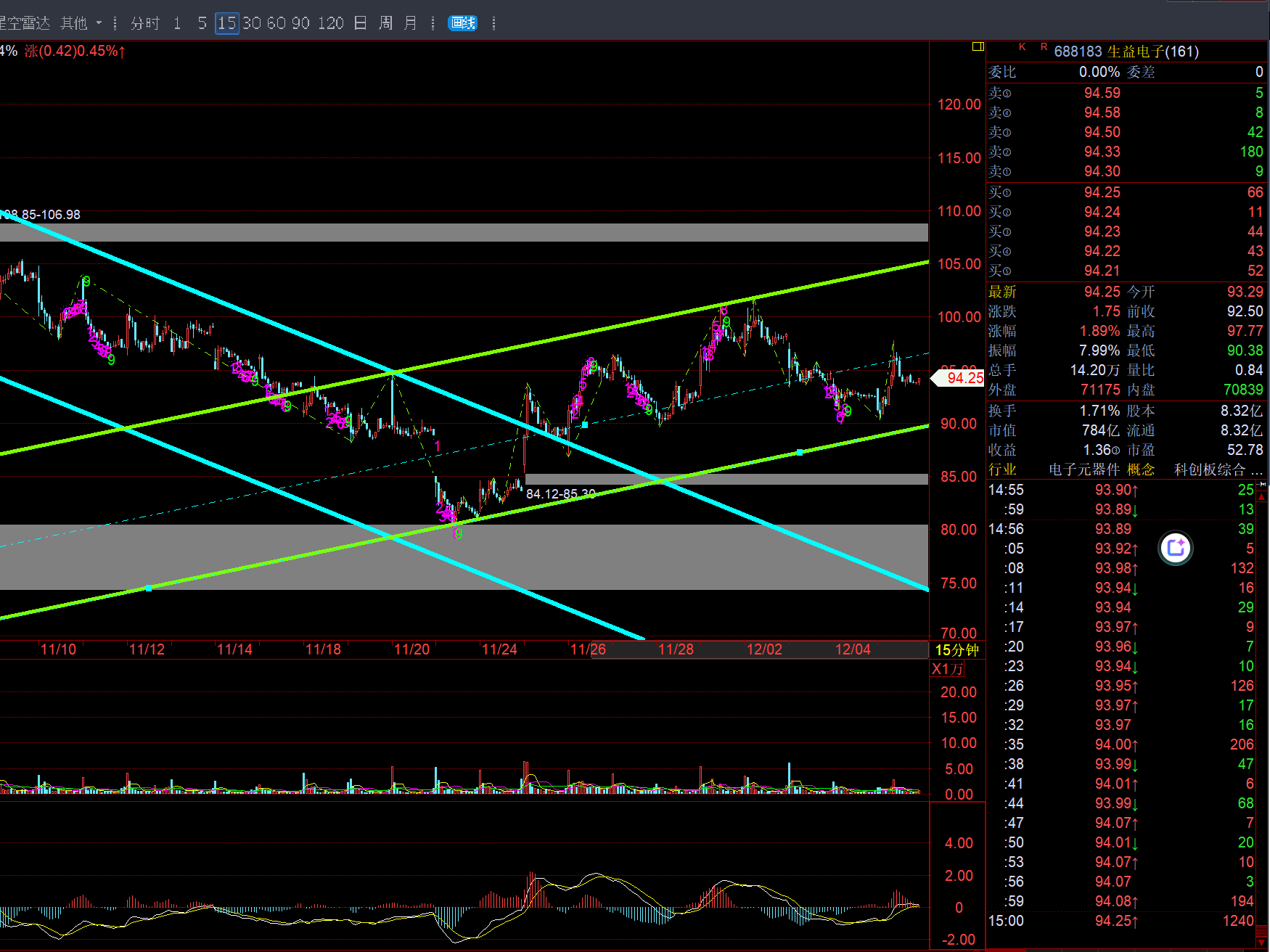Open the 15分钟 period selector
This screenshot has width=1270, height=952.
[x=956, y=650]
